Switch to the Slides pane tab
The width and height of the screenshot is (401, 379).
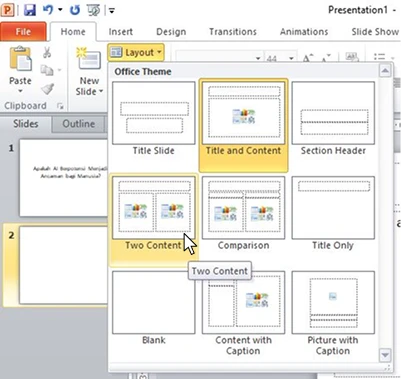point(26,124)
